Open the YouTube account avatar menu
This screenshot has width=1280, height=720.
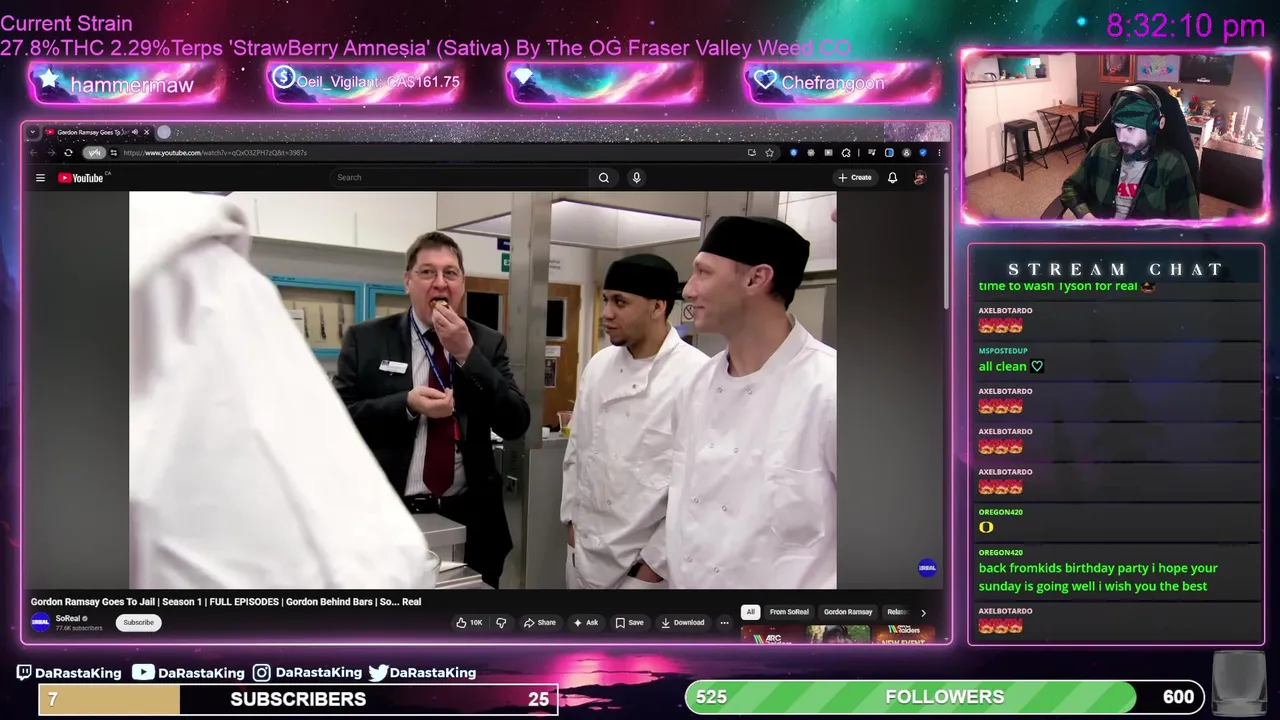click(x=919, y=178)
